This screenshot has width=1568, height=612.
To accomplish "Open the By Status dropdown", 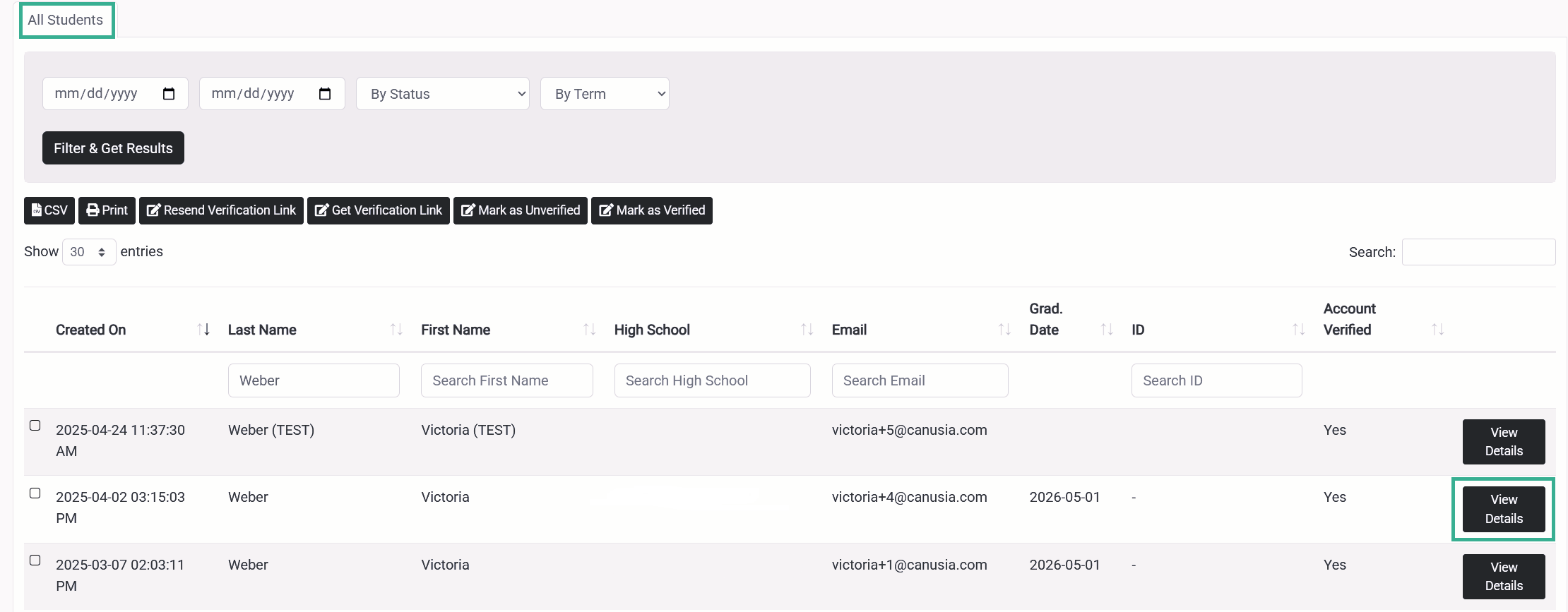I will [443, 94].
